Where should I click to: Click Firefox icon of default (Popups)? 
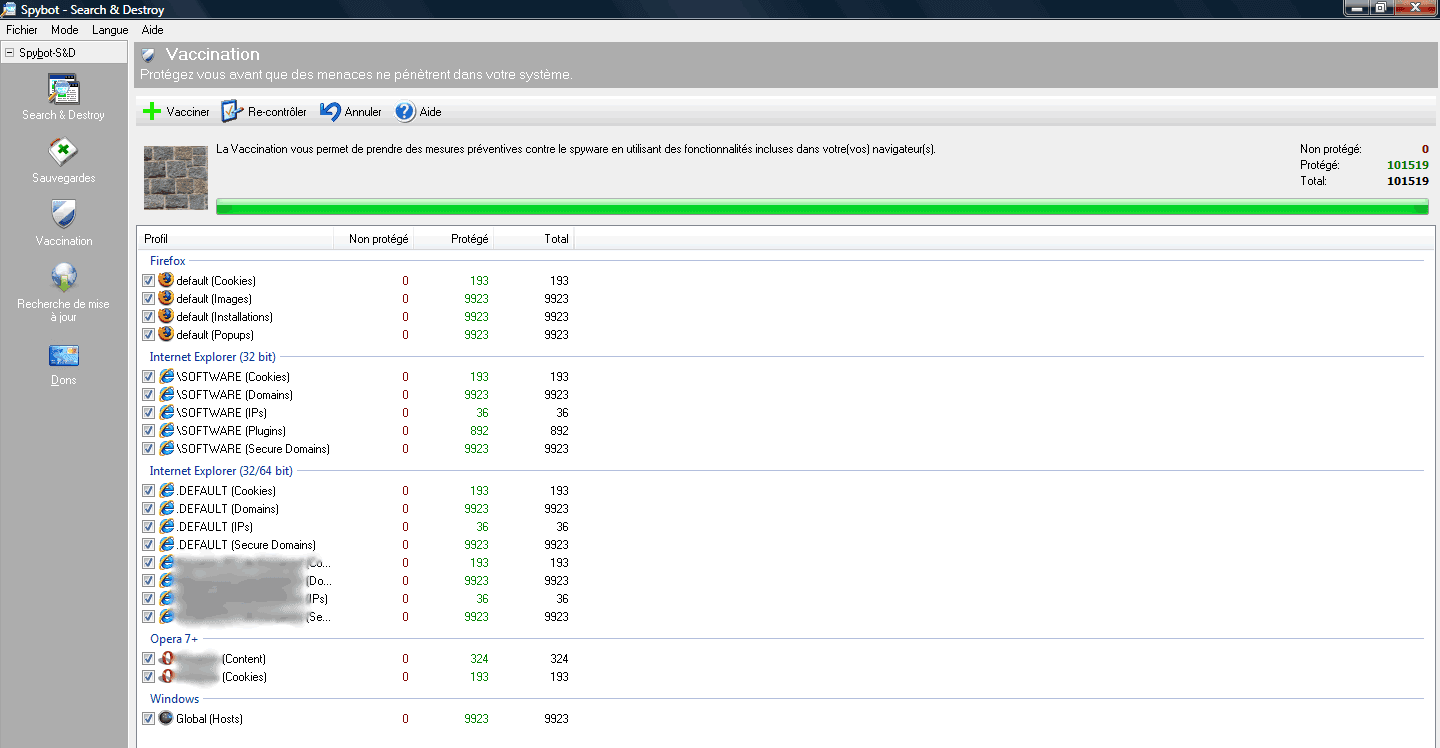(166, 334)
